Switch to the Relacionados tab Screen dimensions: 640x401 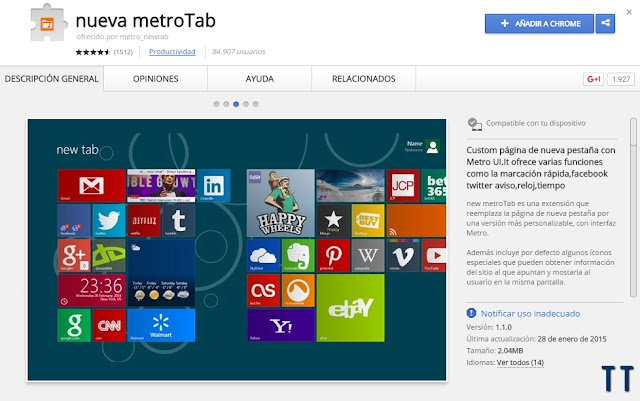[364, 79]
